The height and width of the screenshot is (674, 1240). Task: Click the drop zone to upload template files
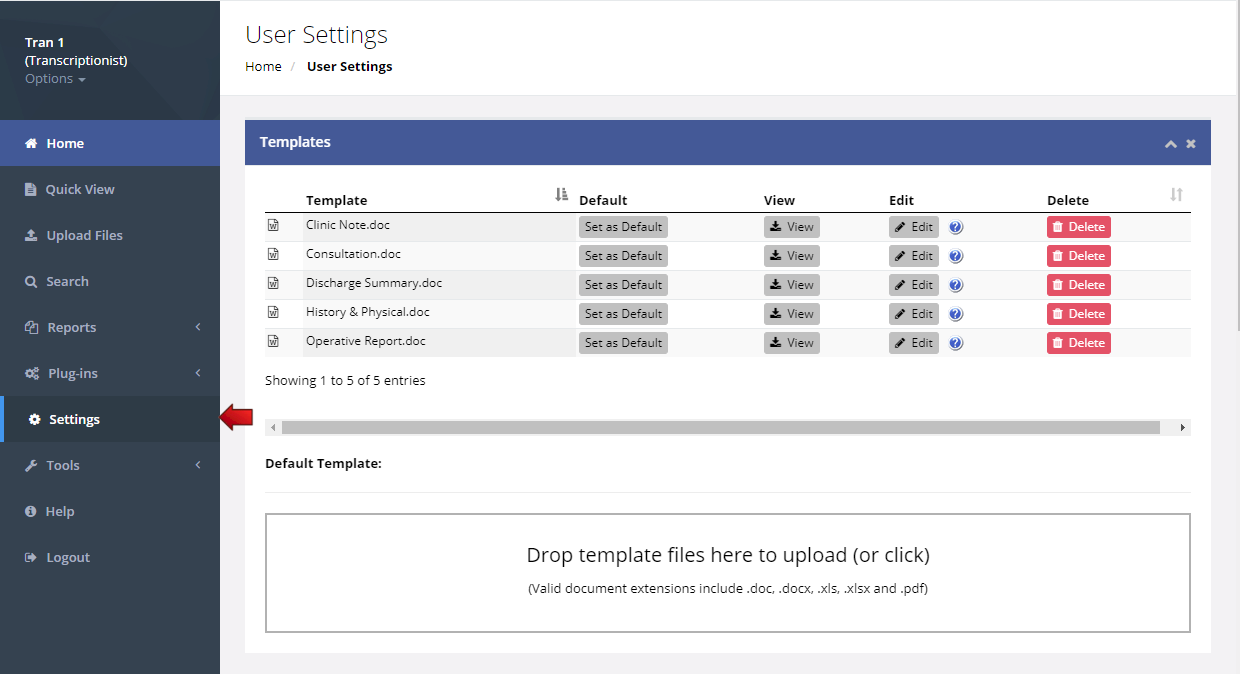point(728,573)
